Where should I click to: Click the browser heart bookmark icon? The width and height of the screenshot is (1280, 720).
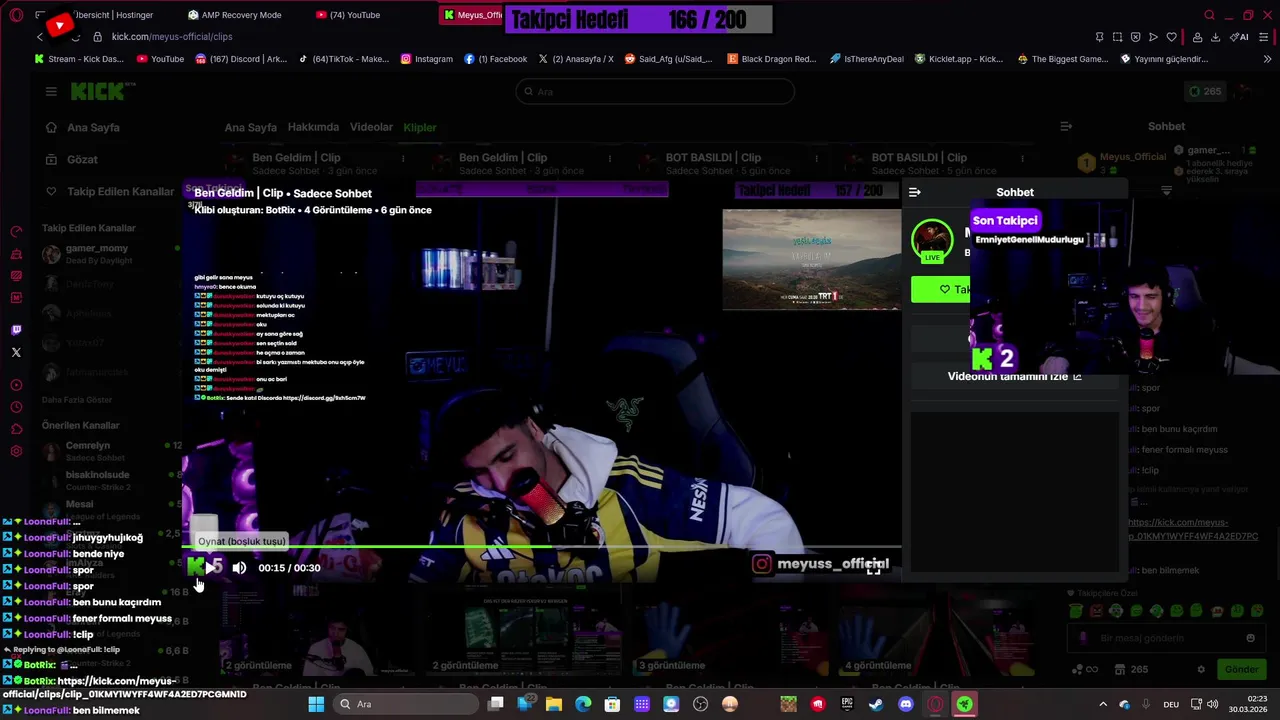pyautogui.click(x=1171, y=37)
